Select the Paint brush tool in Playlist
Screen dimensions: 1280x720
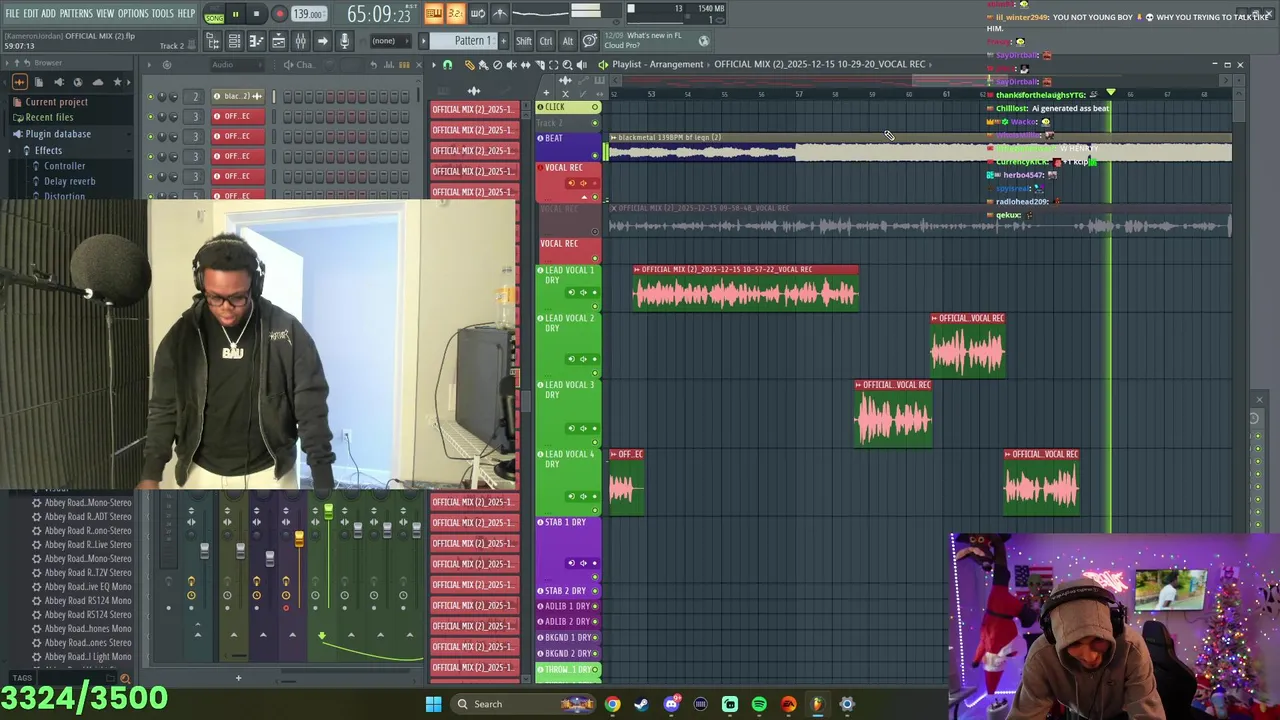[x=483, y=64]
